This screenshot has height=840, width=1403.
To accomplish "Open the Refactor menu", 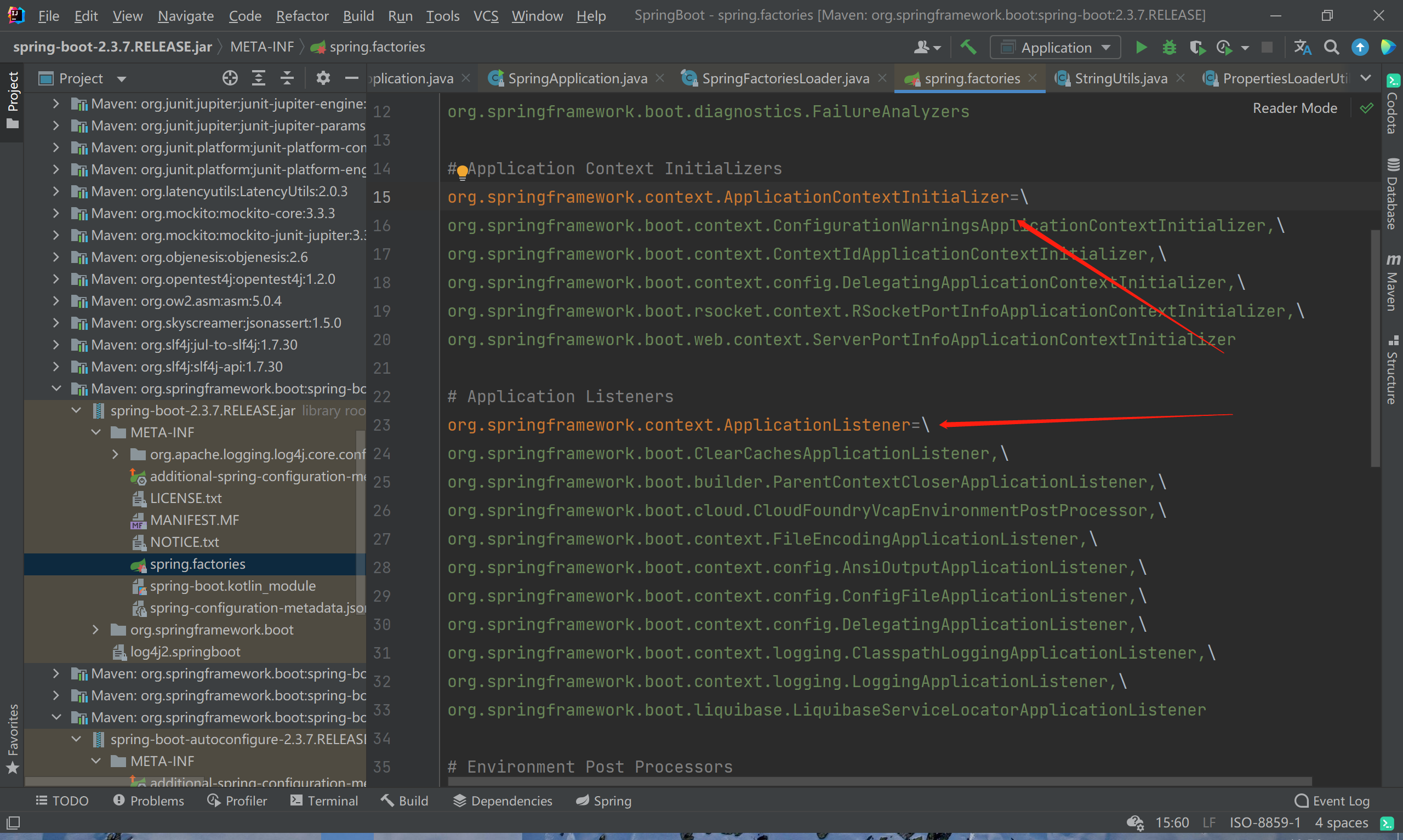I will (302, 16).
